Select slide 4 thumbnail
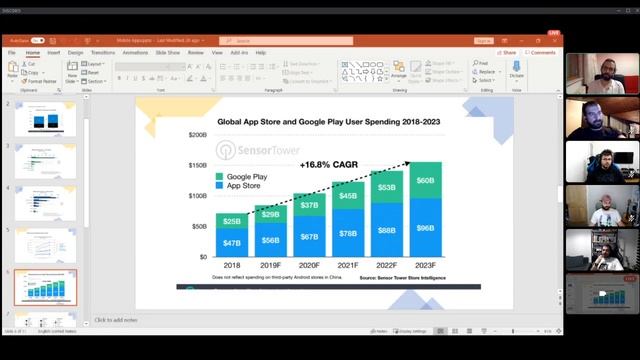Viewport: 640px width, 360px height. pyautogui.click(x=45, y=203)
